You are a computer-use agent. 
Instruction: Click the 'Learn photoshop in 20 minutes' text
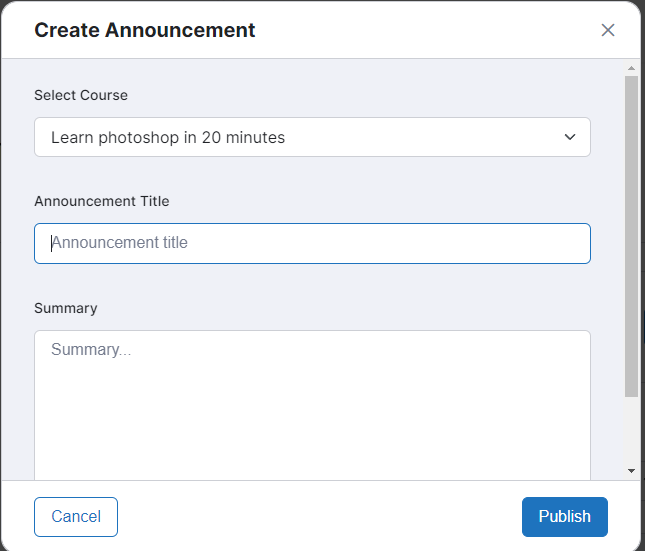pos(168,138)
